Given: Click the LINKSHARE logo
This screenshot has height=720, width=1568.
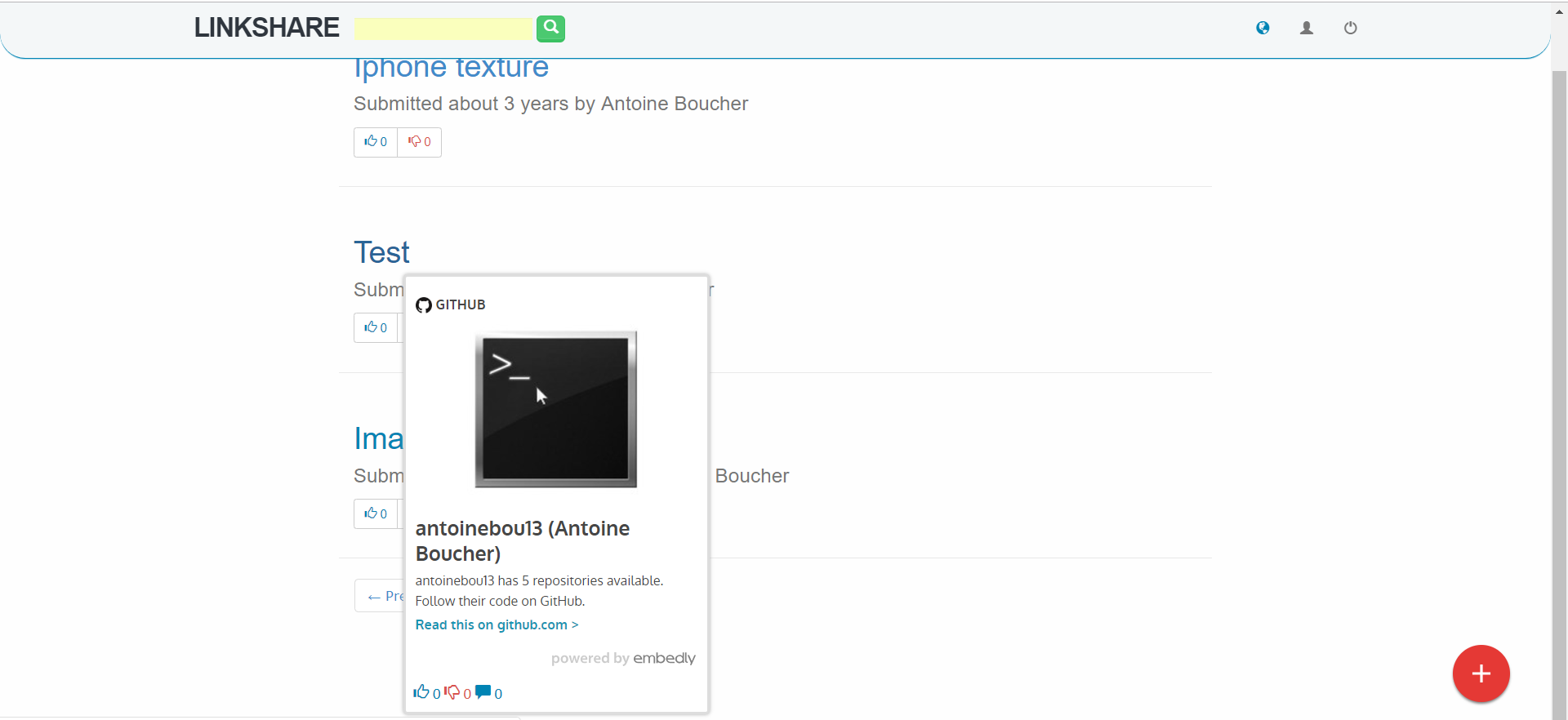Looking at the screenshot, I should click(x=266, y=28).
